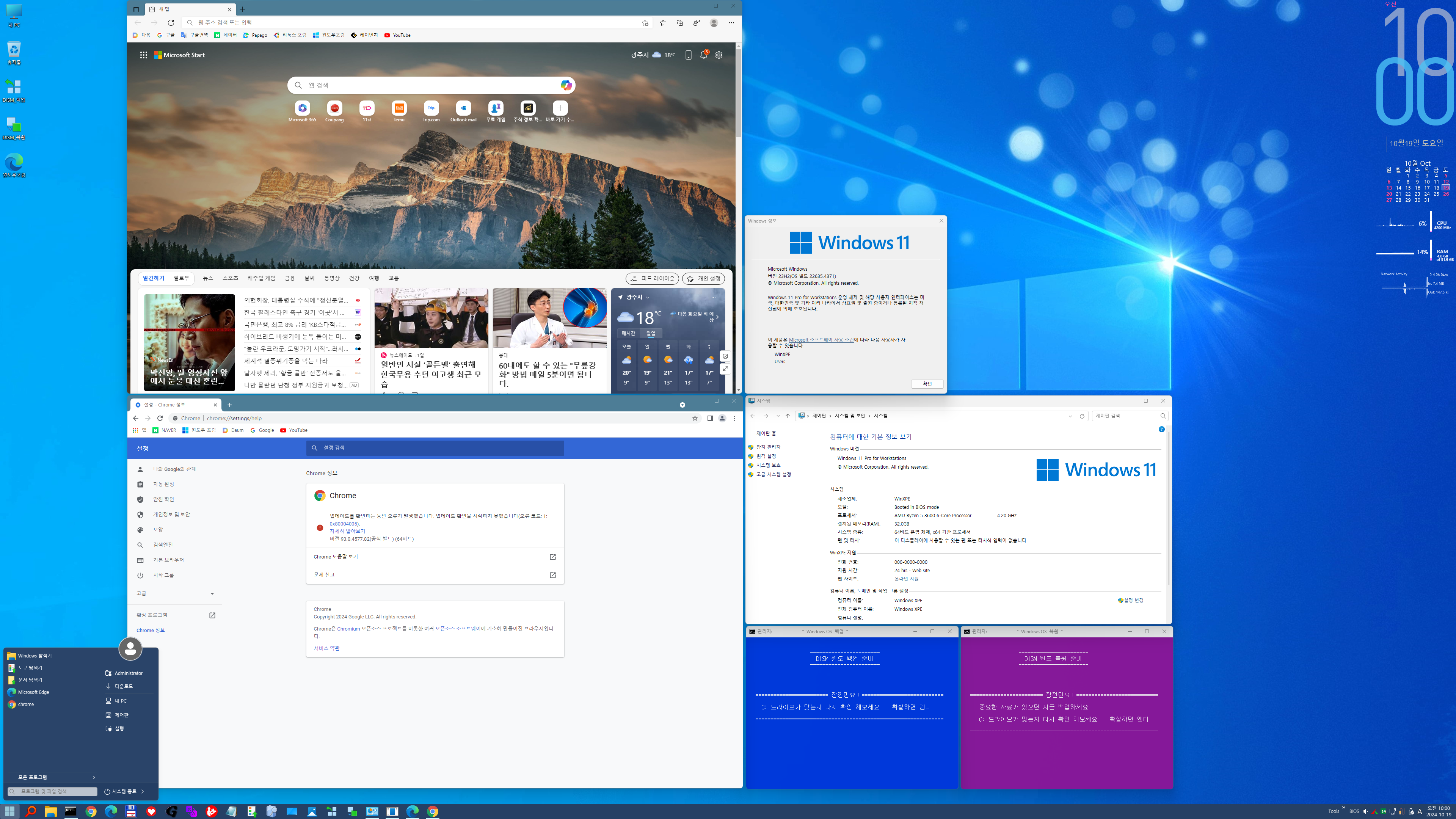The image size is (1456, 819).
Task: Open 장치 관리자 in 시스템 sidebar
Action: [768, 447]
